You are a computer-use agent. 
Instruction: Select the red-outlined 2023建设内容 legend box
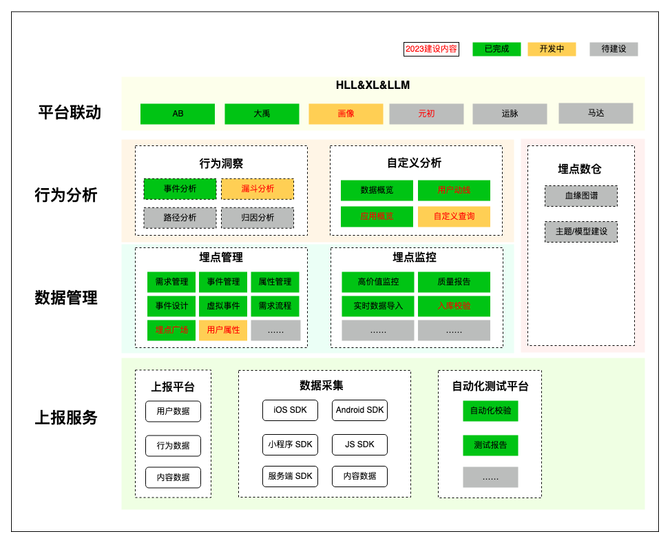tap(431, 49)
